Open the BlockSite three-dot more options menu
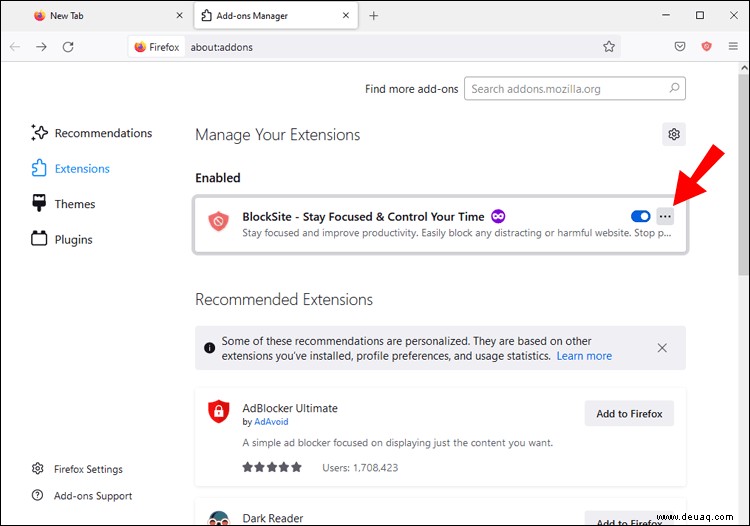This screenshot has height=526, width=750. 665,217
